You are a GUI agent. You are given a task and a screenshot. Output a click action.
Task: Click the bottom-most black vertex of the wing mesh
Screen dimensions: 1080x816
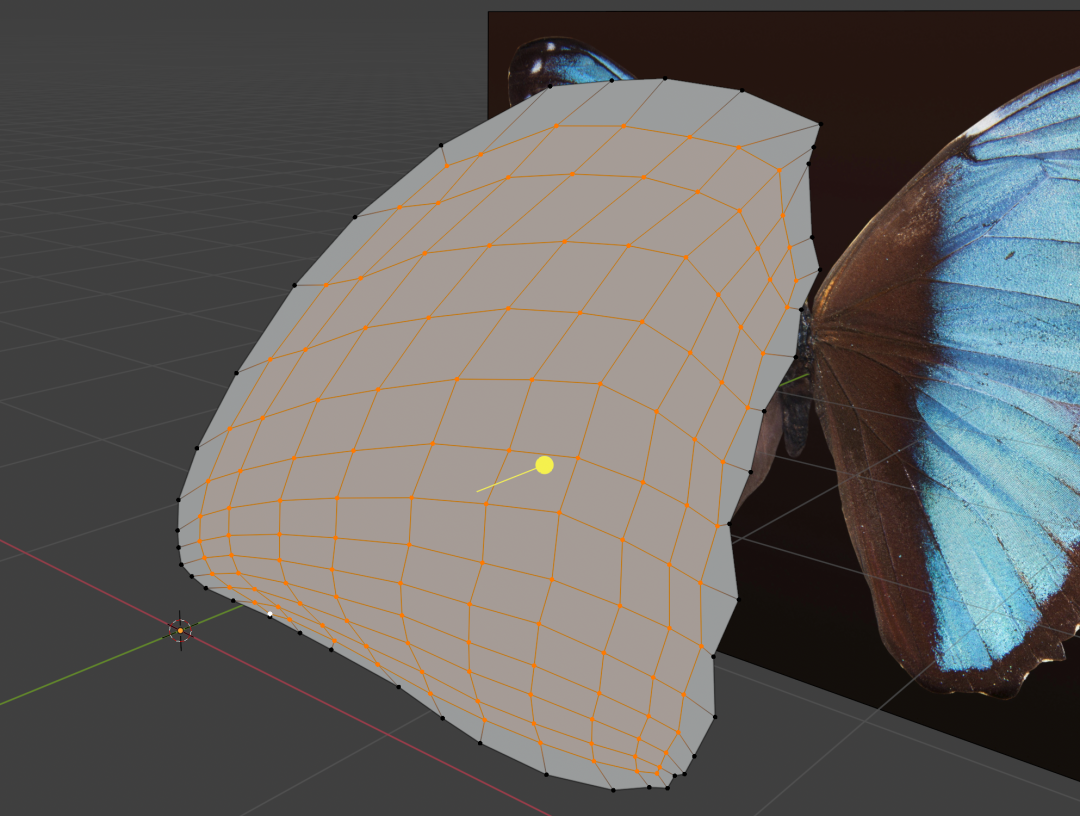pyautogui.click(x=613, y=790)
